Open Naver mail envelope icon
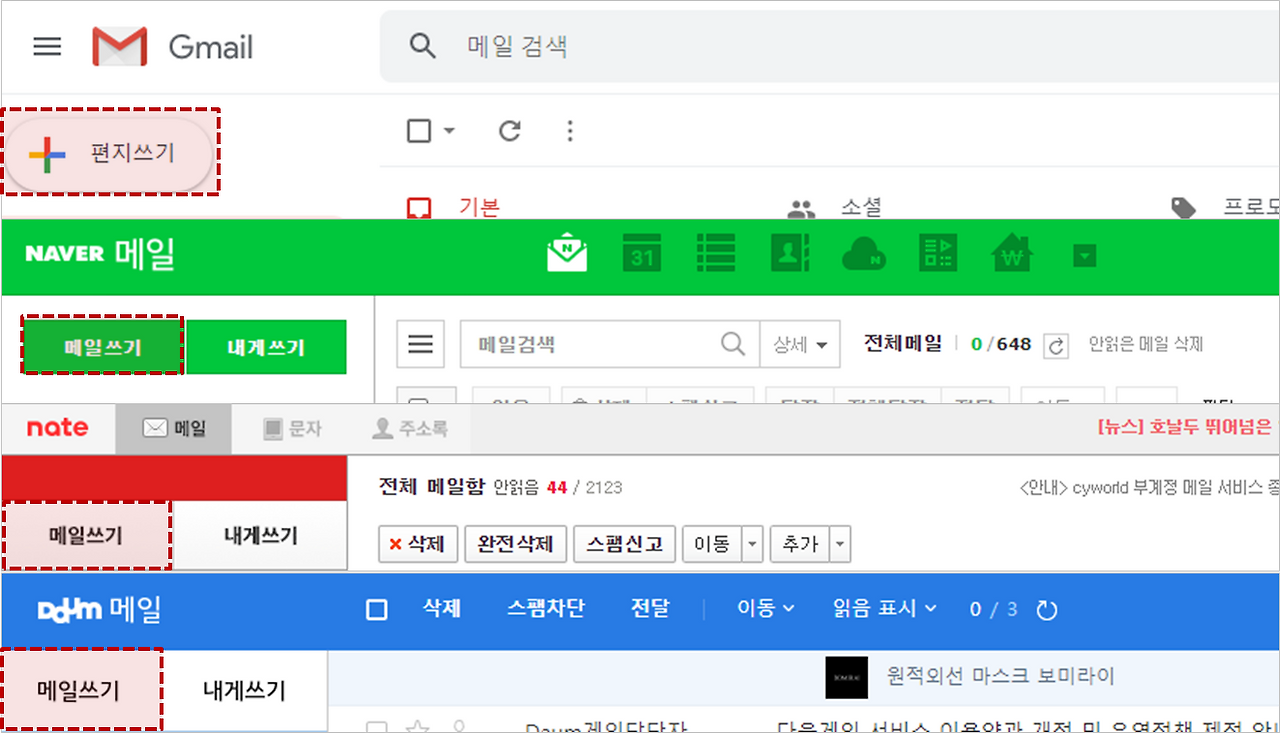The image size is (1280, 733). coord(567,254)
